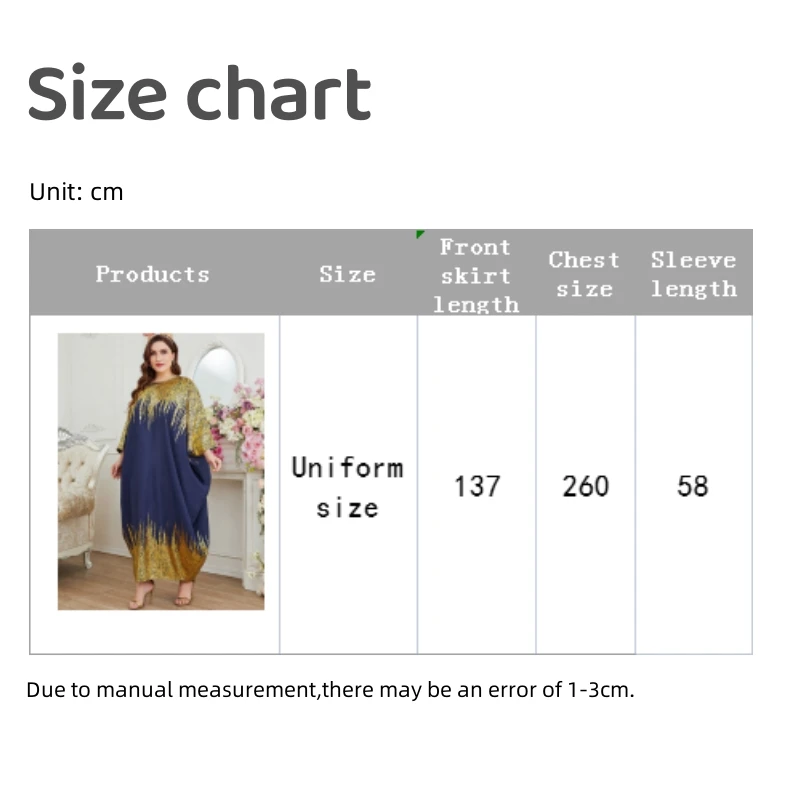800x800 pixels.
Task: Click the dress product thumbnail image
Action: point(161,471)
